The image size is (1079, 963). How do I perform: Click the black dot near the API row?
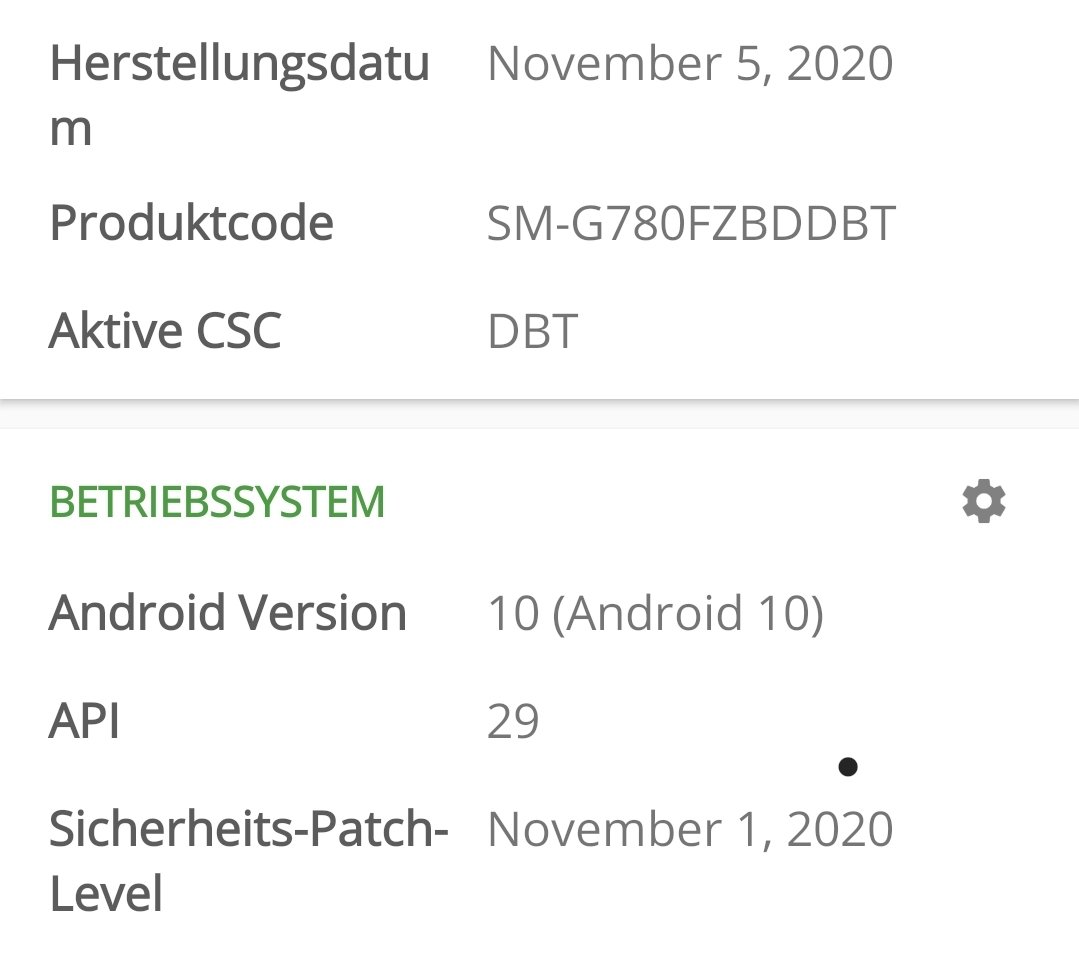(x=848, y=766)
